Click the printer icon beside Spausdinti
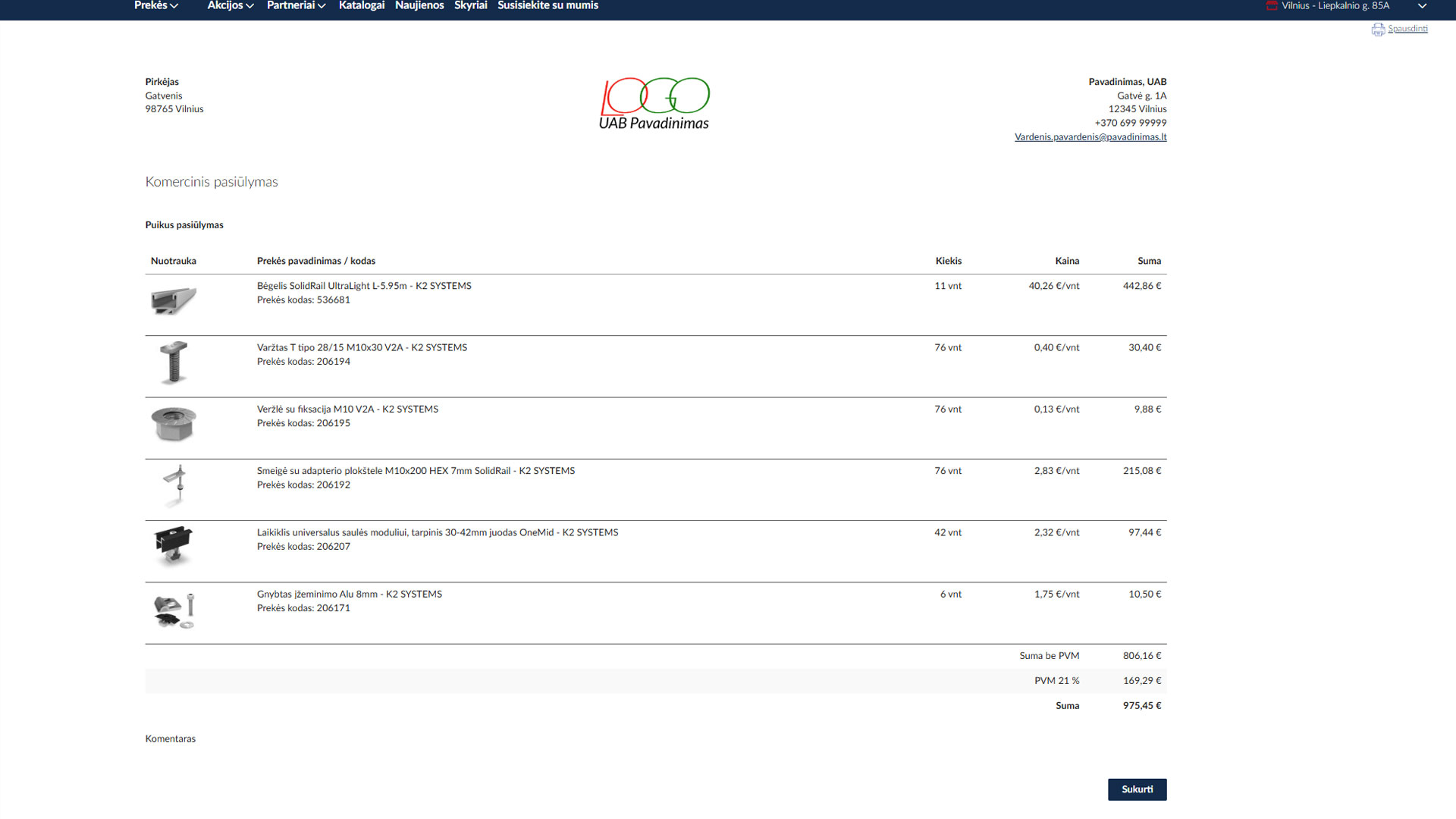The width and height of the screenshot is (1456, 819). 1378,30
